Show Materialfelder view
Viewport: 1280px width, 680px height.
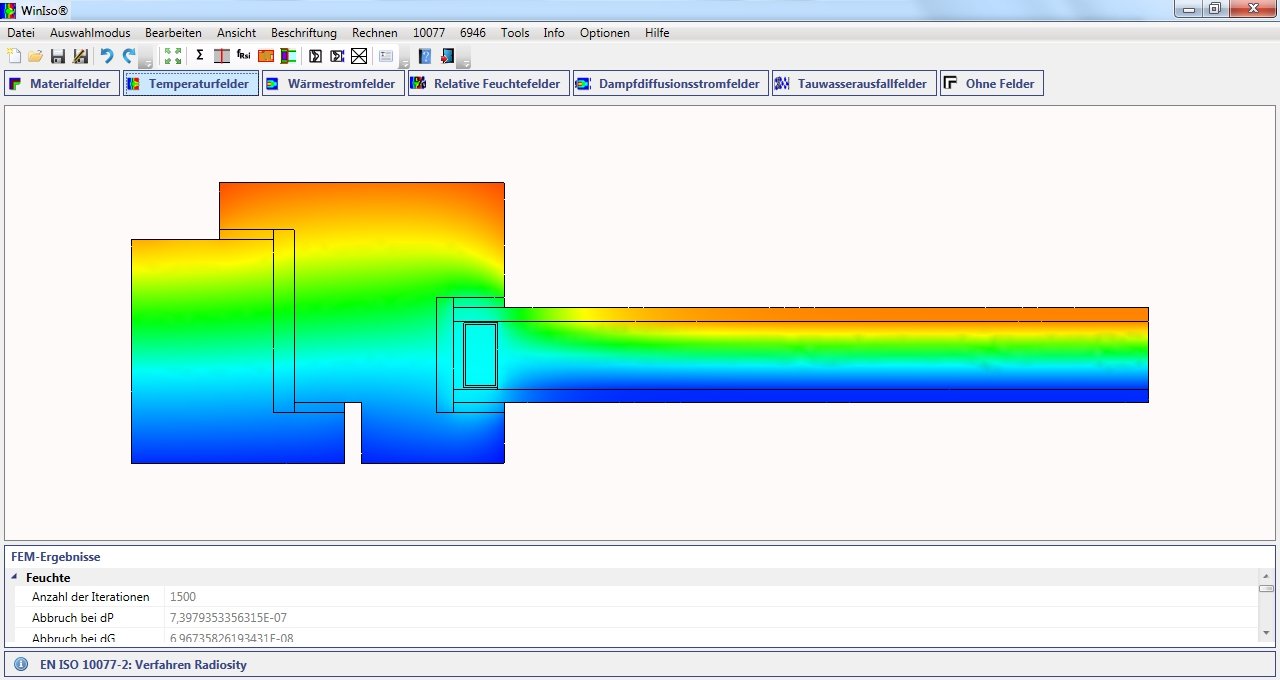(62, 83)
